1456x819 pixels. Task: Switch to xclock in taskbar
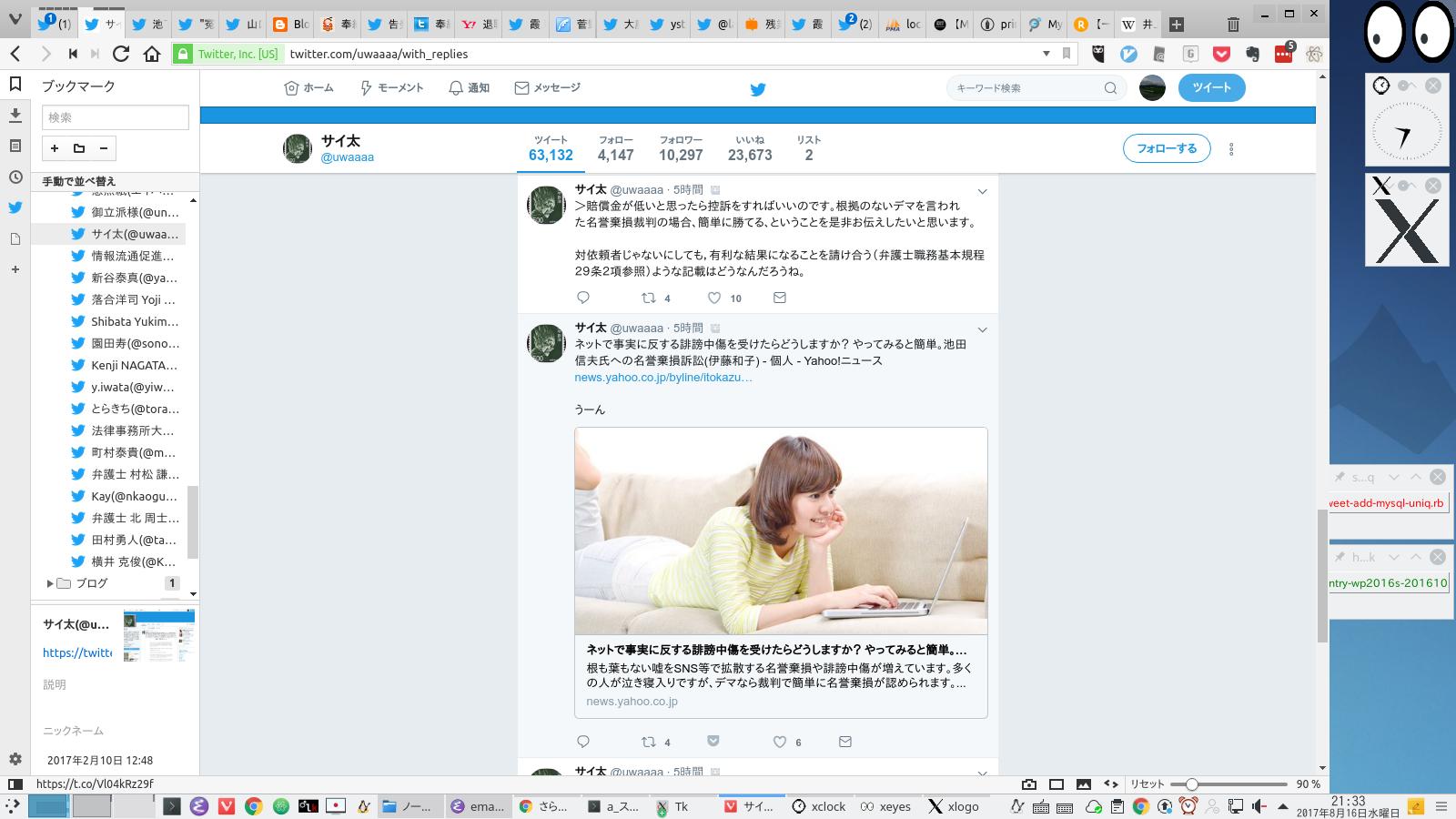coord(819,806)
